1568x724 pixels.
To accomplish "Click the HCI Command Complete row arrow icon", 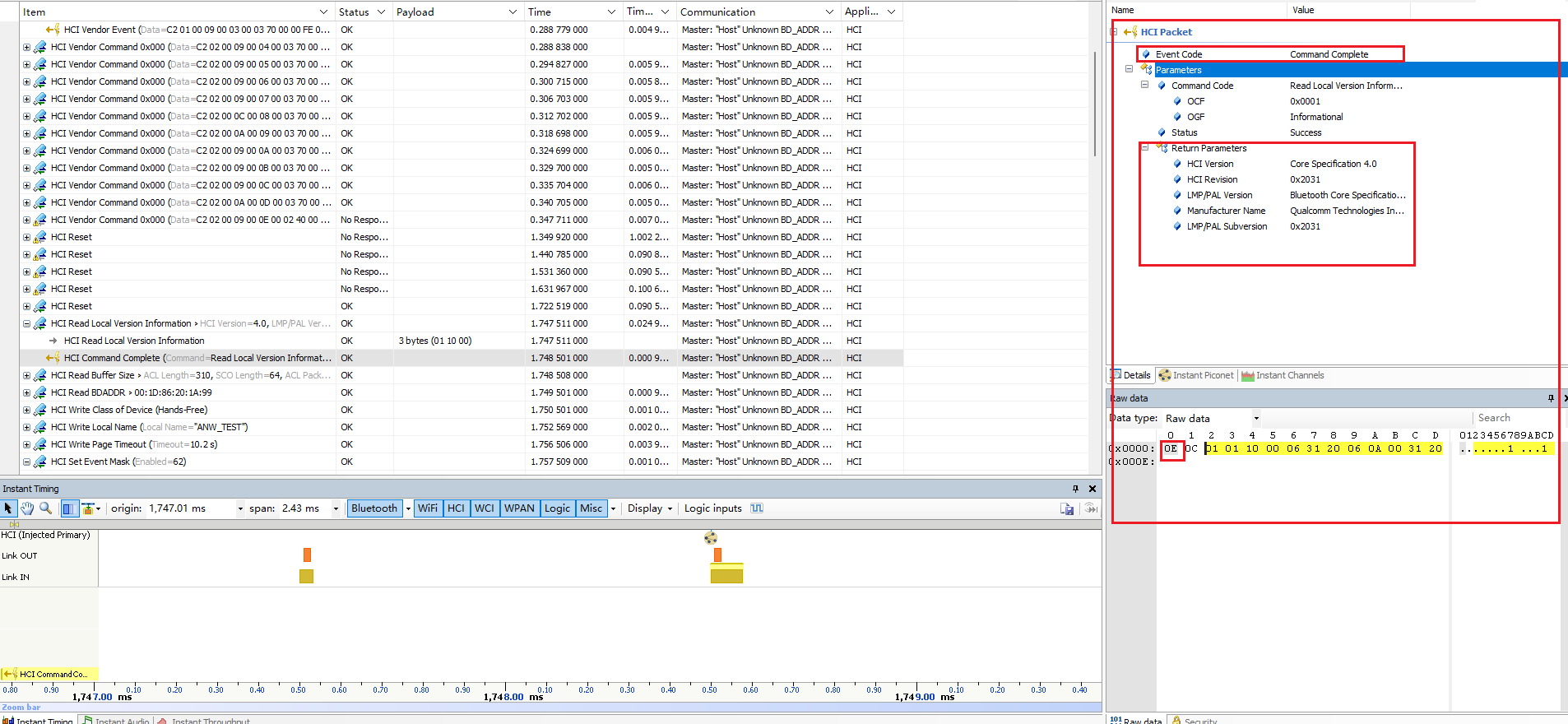I will (x=53, y=358).
